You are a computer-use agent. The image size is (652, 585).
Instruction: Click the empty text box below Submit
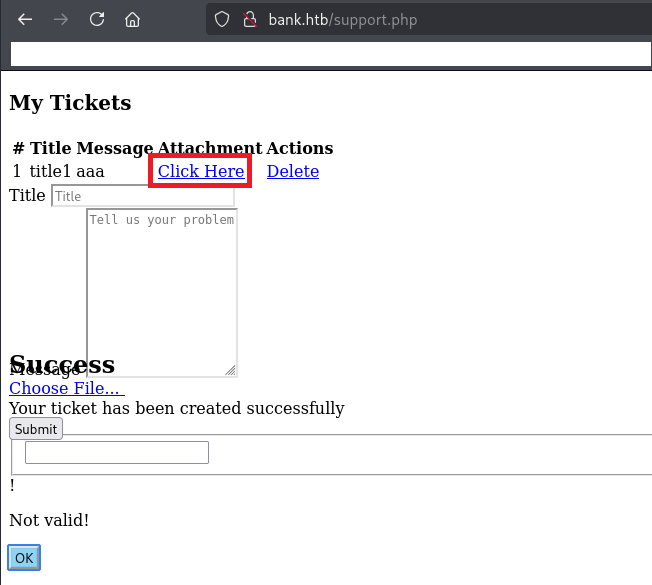tap(116, 453)
